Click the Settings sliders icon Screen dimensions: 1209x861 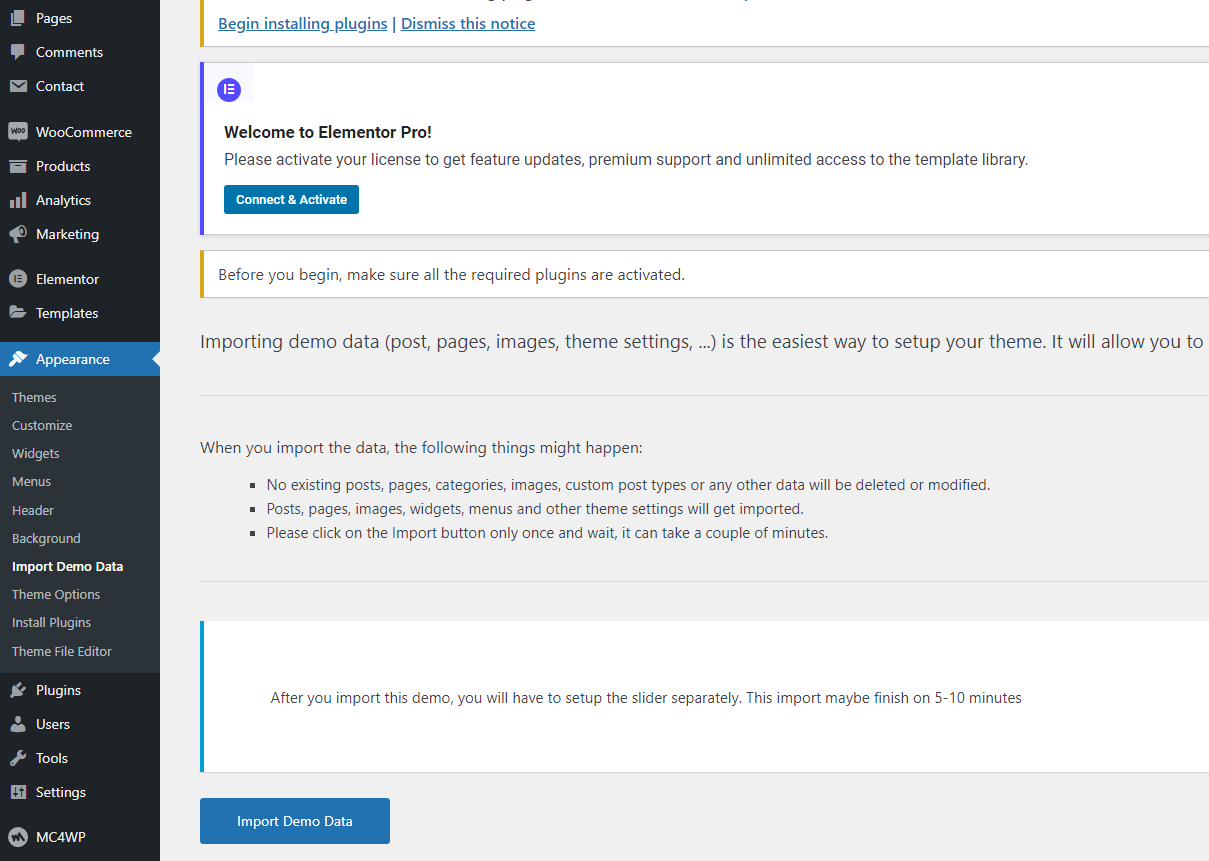[18, 792]
